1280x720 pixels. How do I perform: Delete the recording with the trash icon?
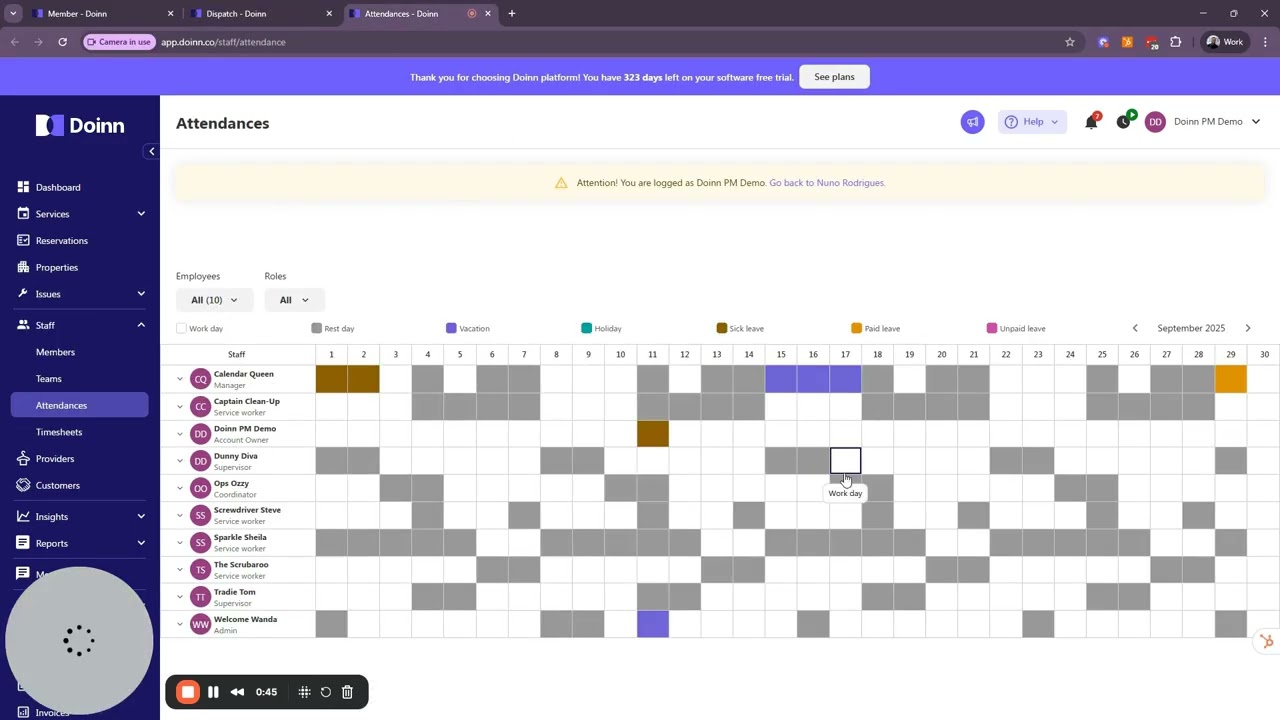tap(347, 692)
